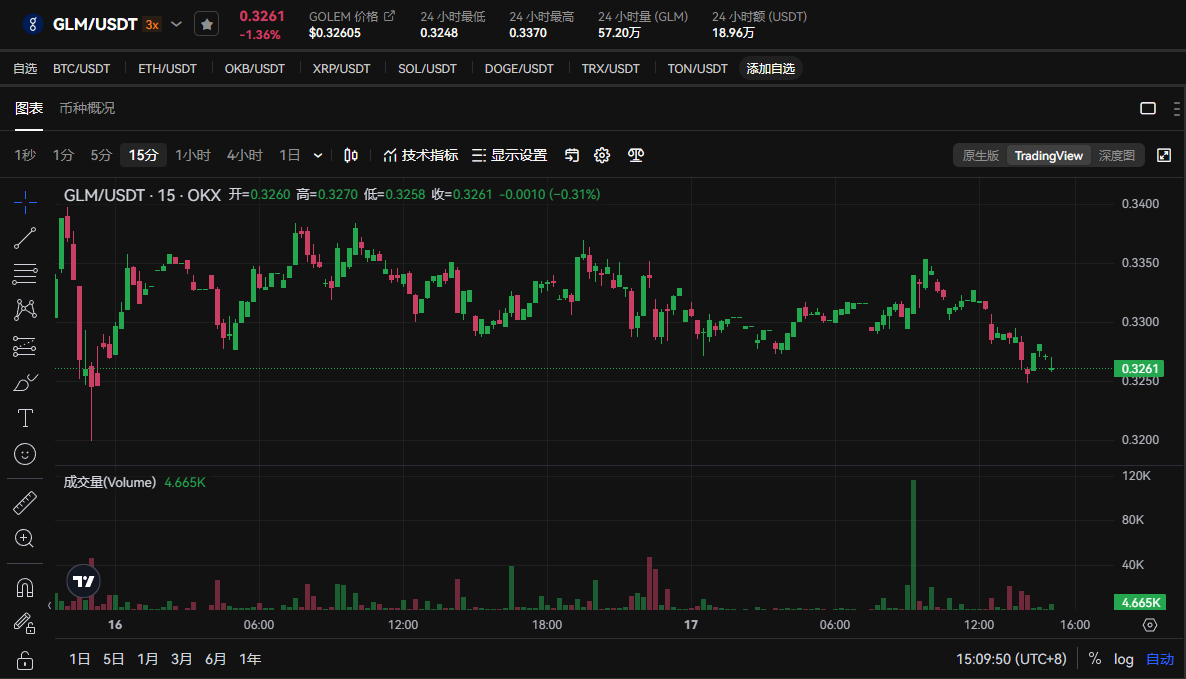
Task: Open the emoji sticker tool
Action: tap(25, 453)
